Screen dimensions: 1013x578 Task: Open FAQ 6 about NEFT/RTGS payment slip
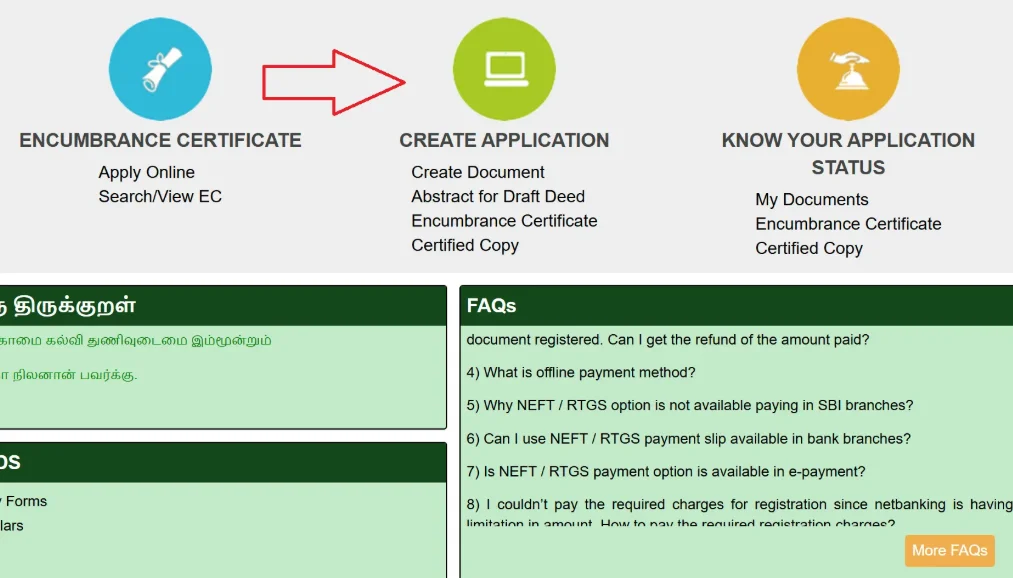[689, 439]
